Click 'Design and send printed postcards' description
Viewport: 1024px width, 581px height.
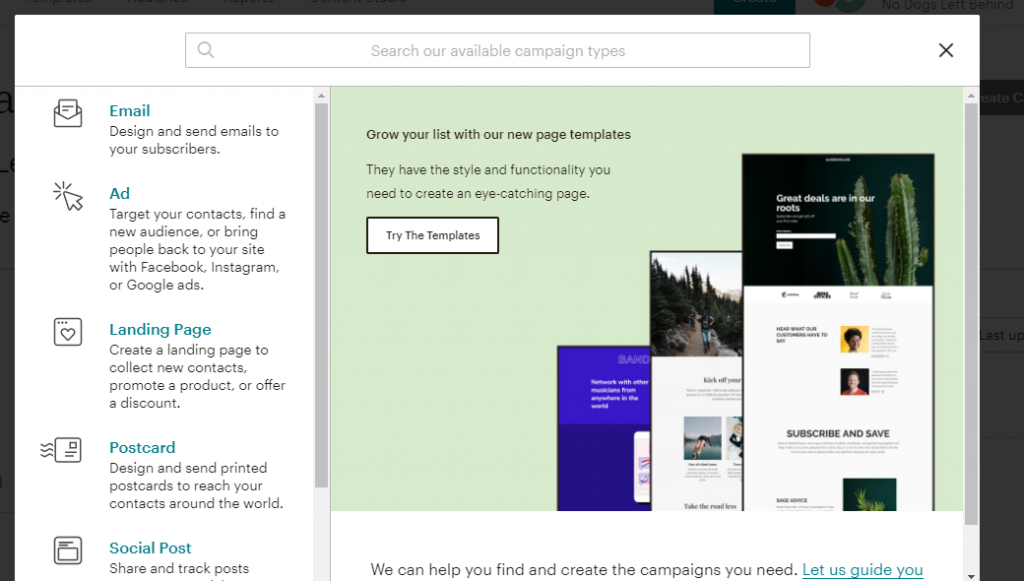point(196,486)
